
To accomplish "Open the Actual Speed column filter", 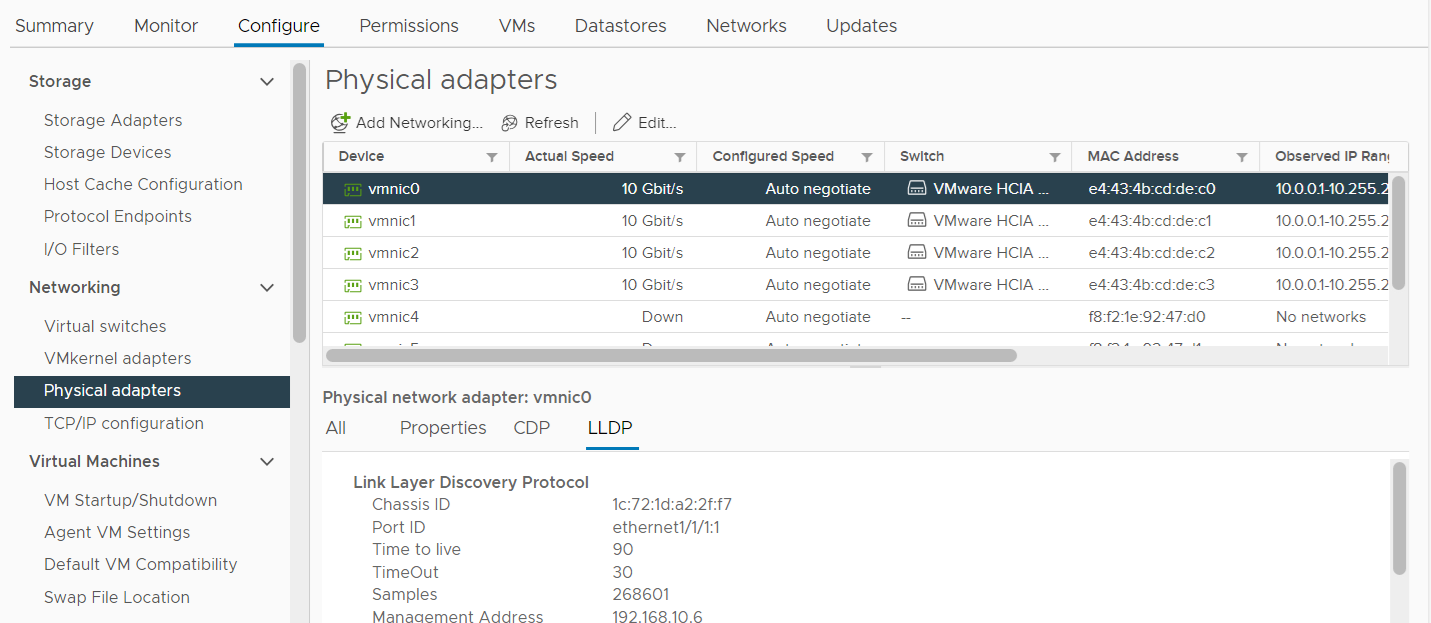I will pyautogui.click(x=681, y=156).
